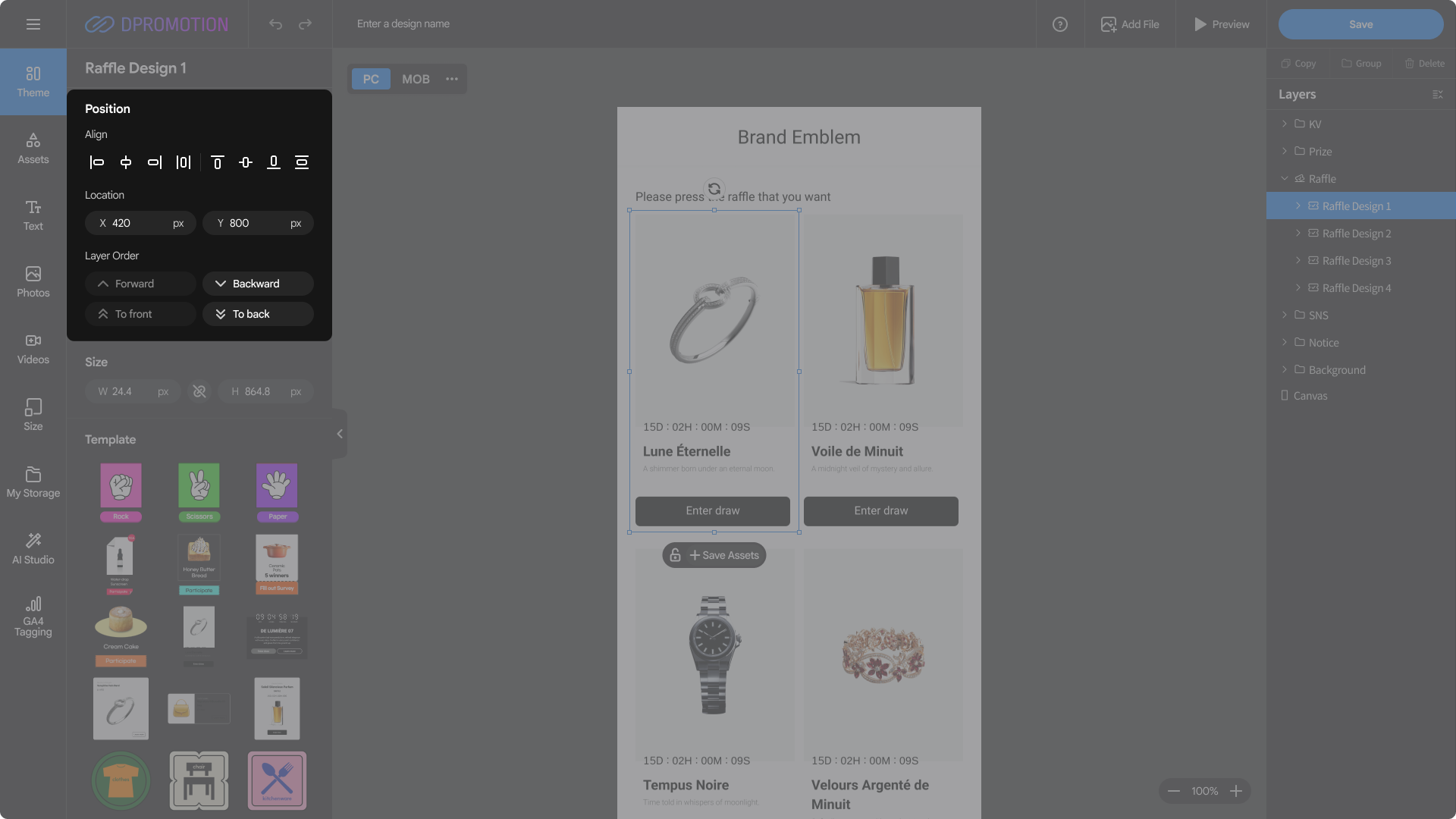The height and width of the screenshot is (819, 1456).
Task: Switch canvas view to MOB
Action: click(416, 79)
